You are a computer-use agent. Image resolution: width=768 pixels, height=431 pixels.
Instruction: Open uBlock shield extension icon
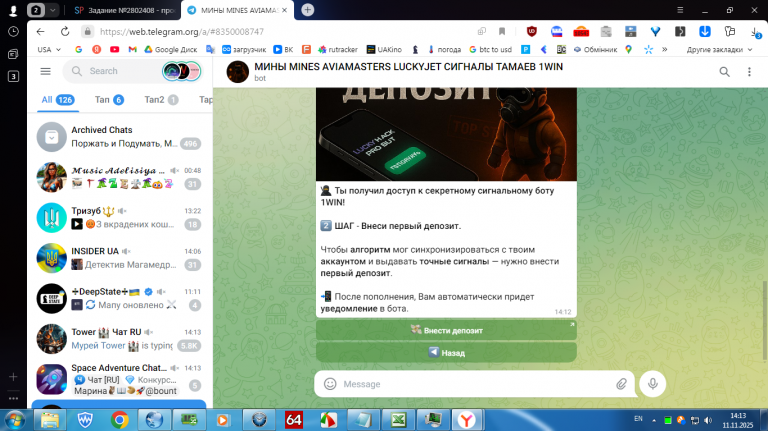click(531, 31)
